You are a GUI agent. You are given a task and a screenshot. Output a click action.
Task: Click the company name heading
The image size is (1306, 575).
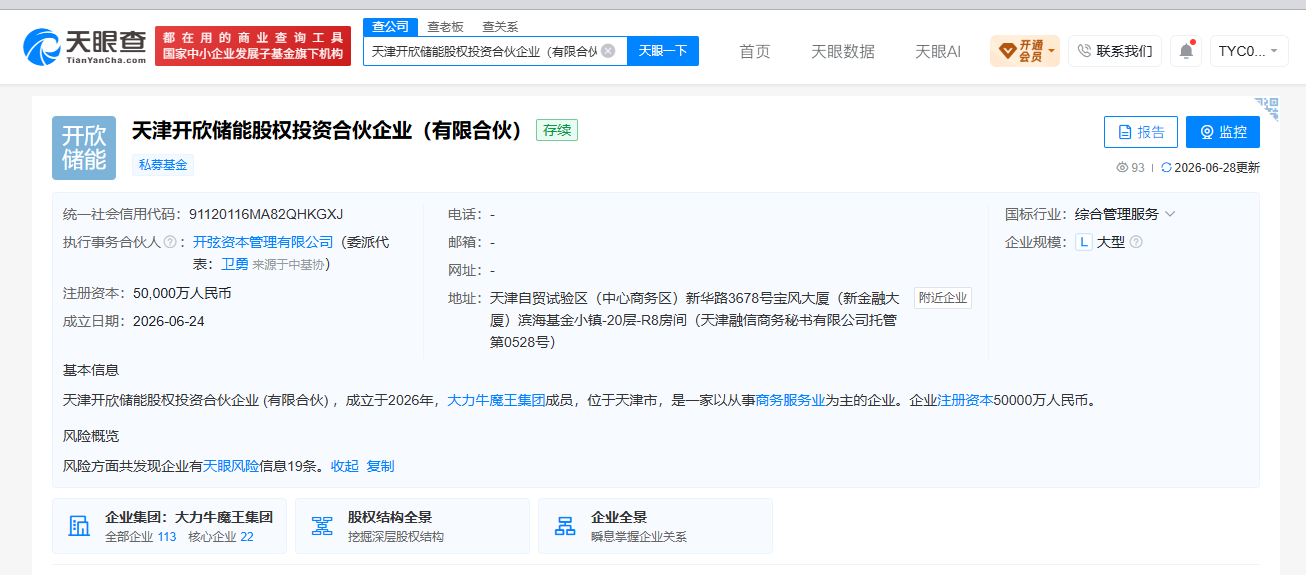click(x=328, y=130)
